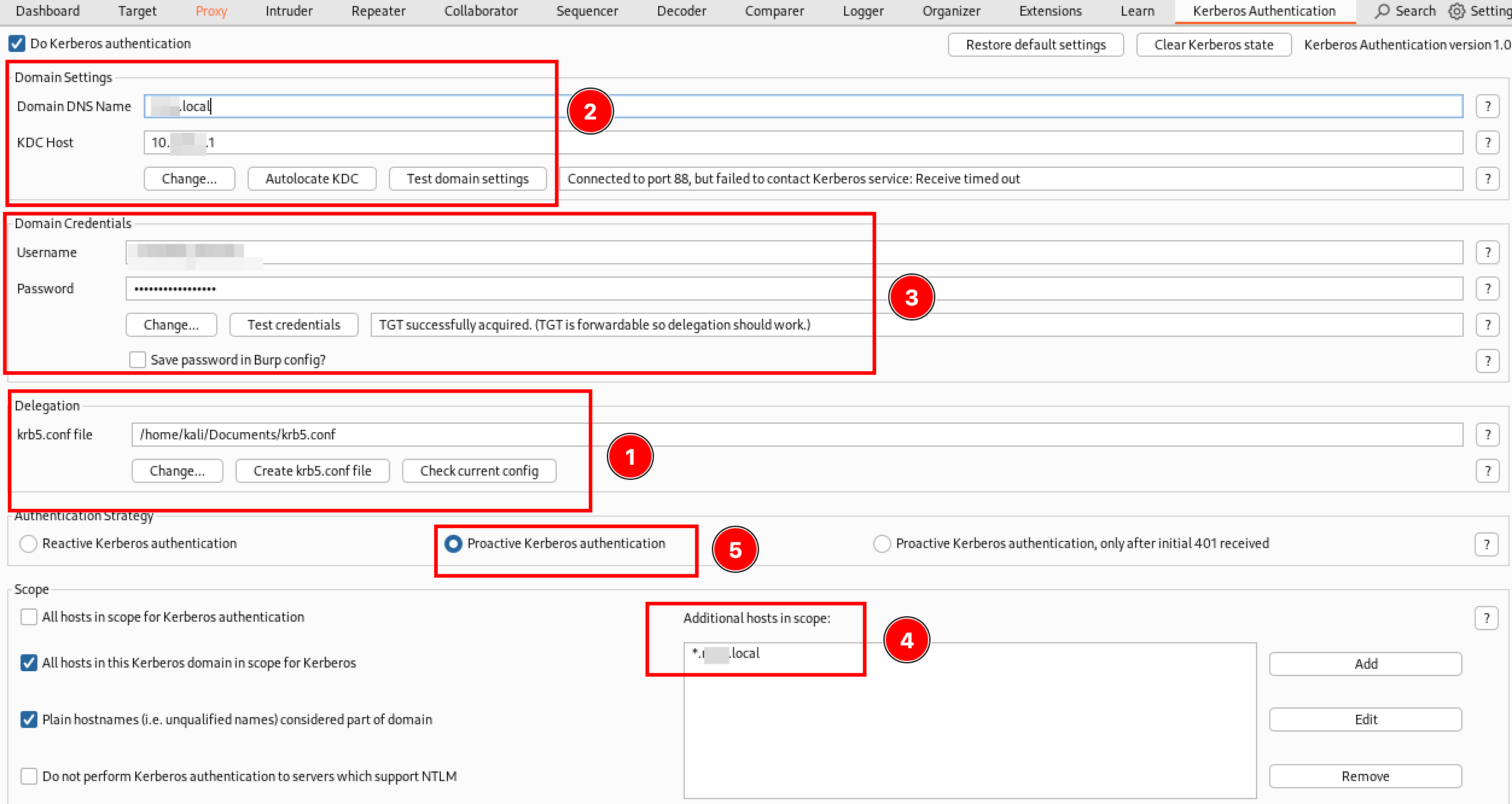The image size is (1512, 804).
Task: Click help icon beside Save password option
Action: (x=1487, y=361)
